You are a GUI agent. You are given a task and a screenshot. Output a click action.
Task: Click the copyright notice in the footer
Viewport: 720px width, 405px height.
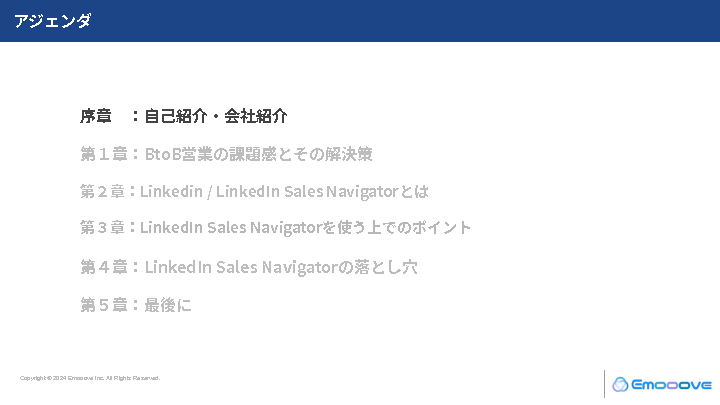tap(90, 378)
